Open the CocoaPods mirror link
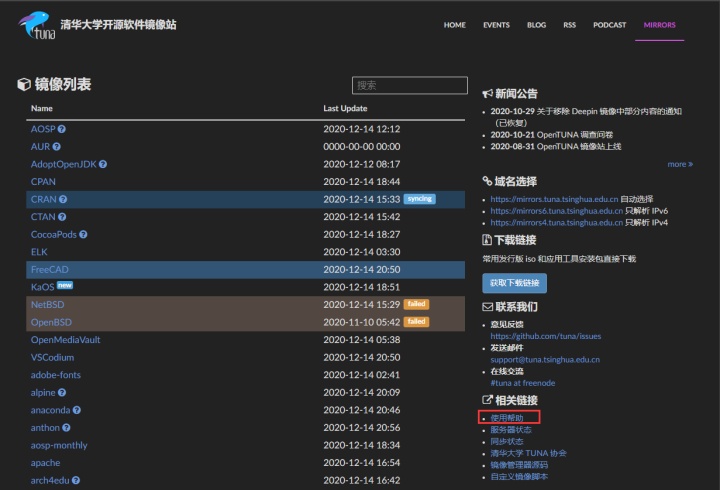The width and height of the screenshot is (720, 490). point(54,234)
